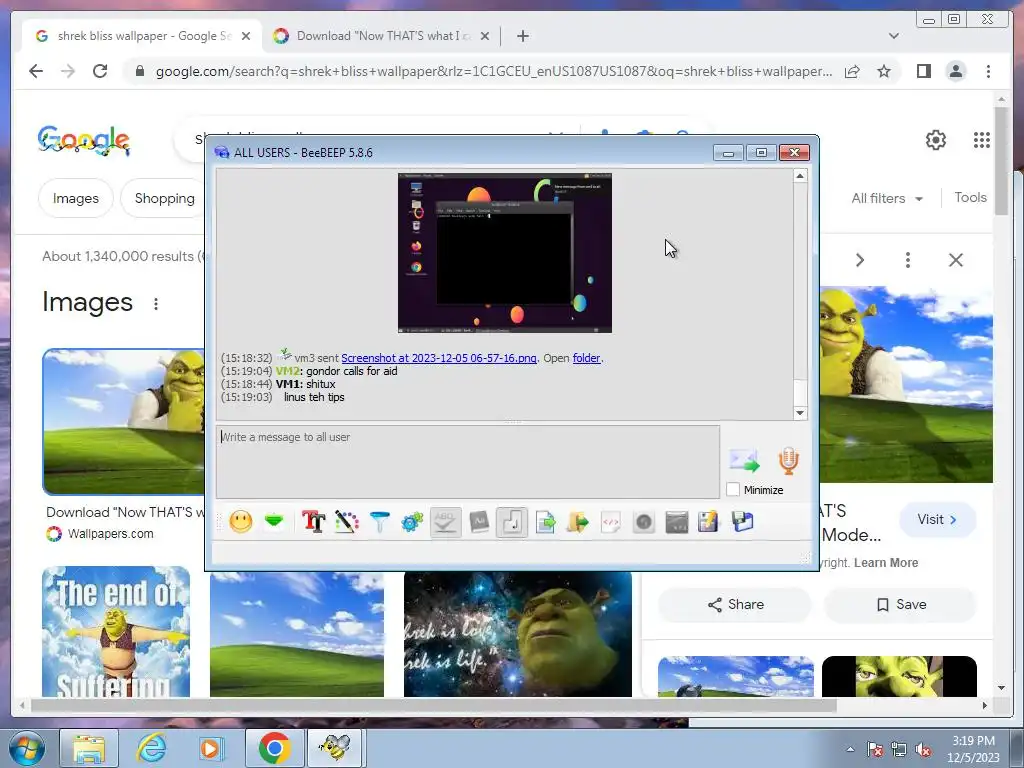Open Google quick settings gear
Viewport: 1024px width, 768px height.
click(x=936, y=140)
